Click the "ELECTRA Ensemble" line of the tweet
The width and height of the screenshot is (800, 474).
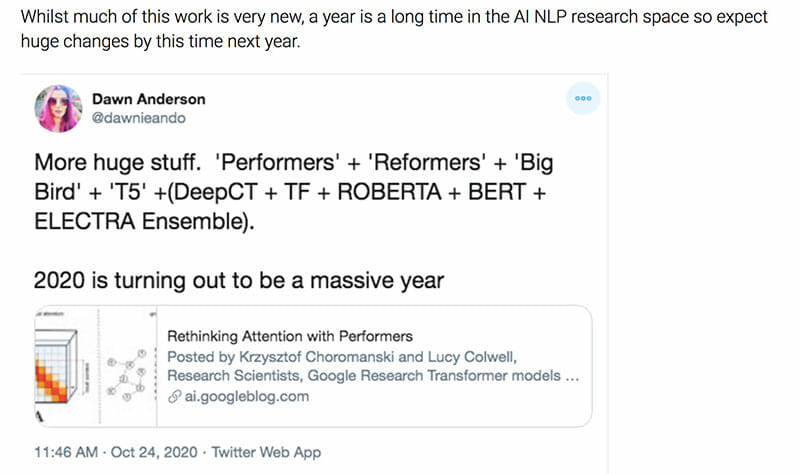point(144,221)
